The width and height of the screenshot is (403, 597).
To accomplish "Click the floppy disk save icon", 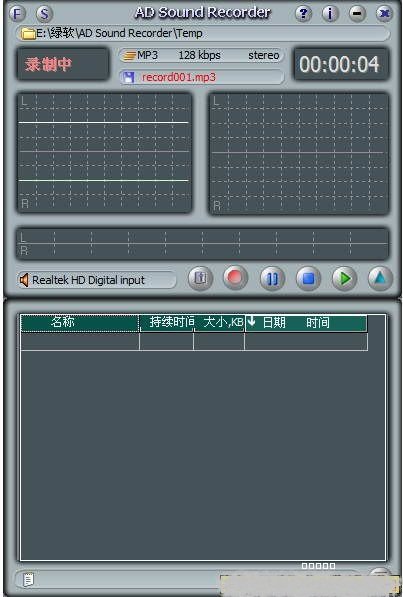I will (x=129, y=78).
